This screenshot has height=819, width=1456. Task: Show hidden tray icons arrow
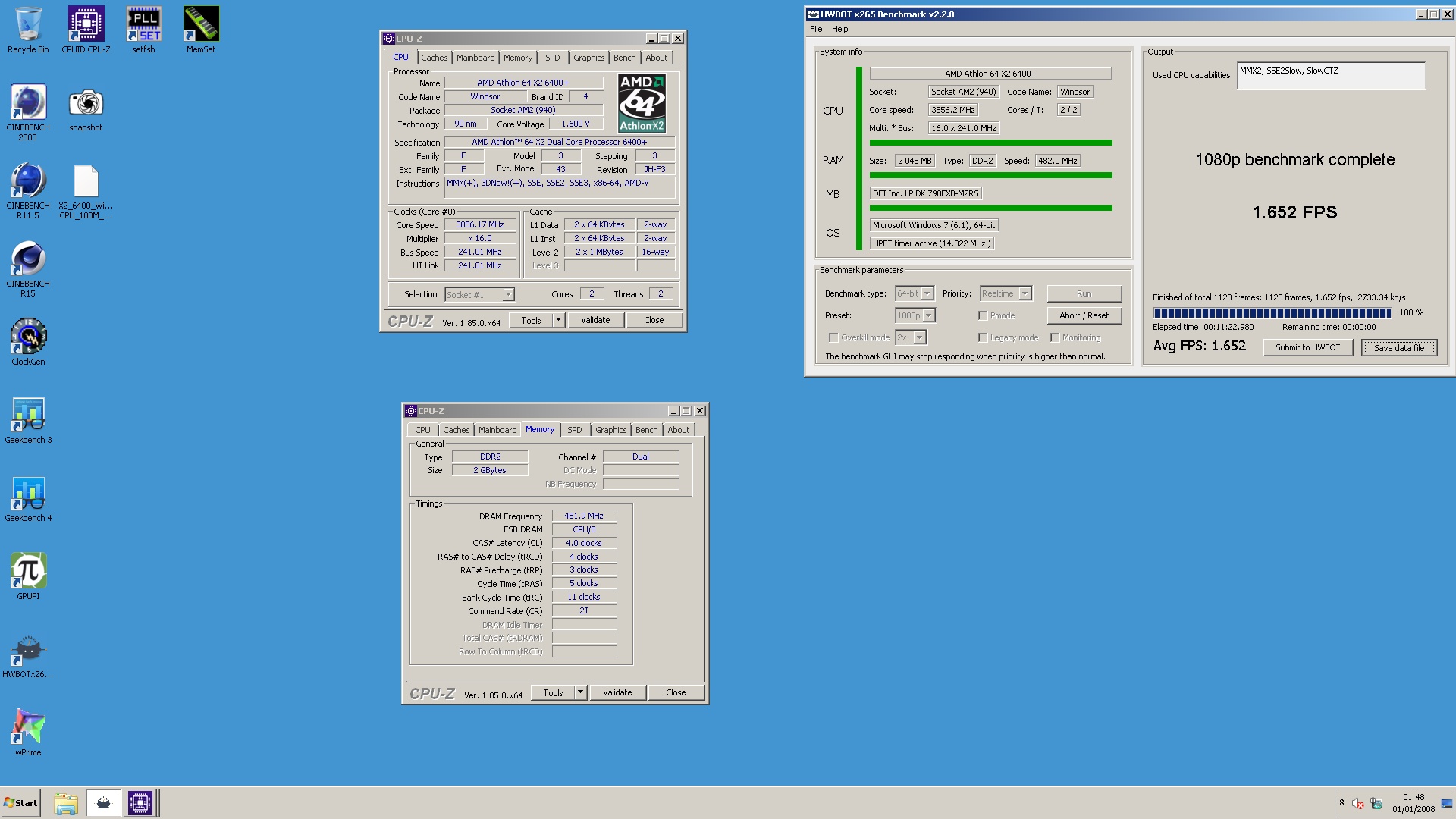pyautogui.click(x=1341, y=803)
